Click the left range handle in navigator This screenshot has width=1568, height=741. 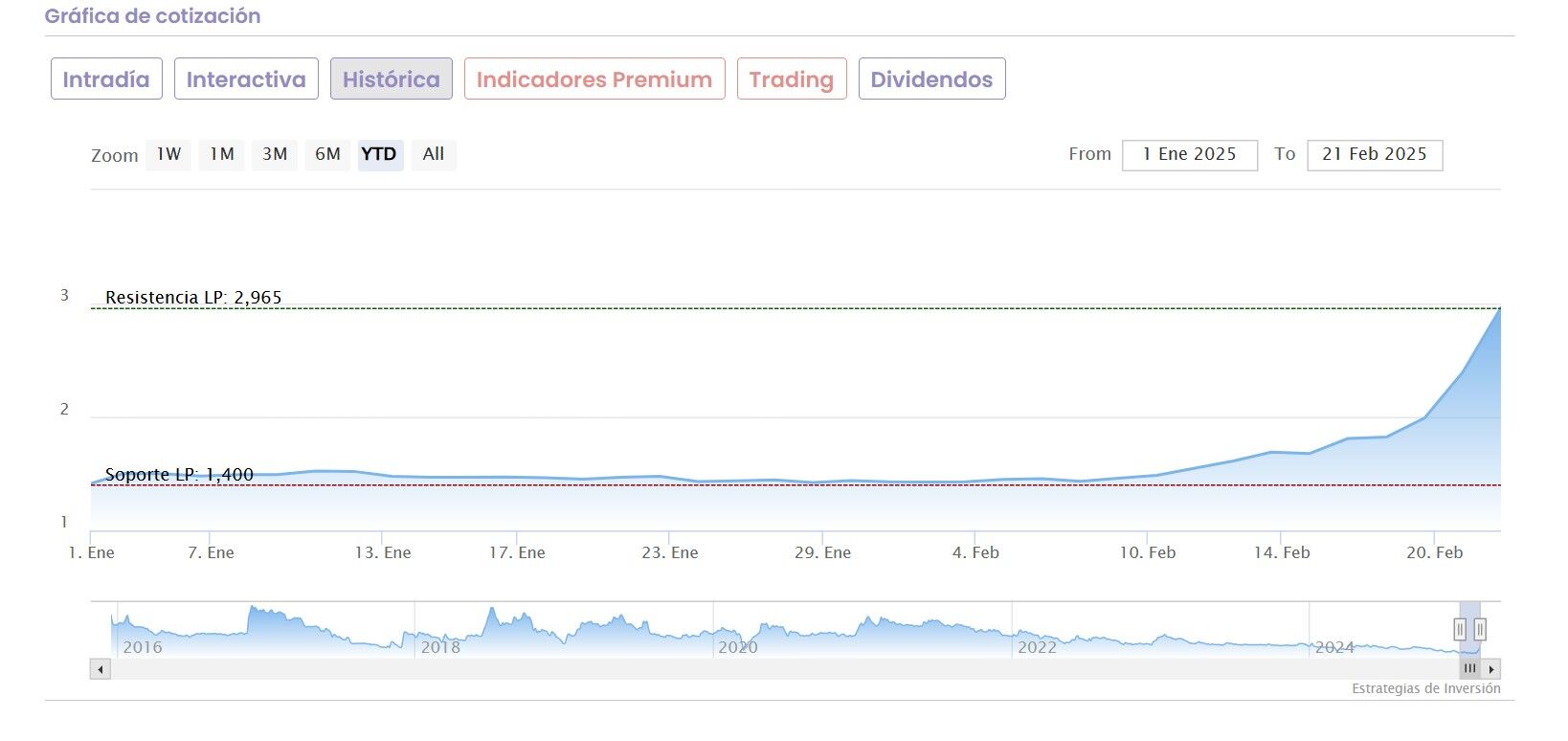[x=1460, y=629]
